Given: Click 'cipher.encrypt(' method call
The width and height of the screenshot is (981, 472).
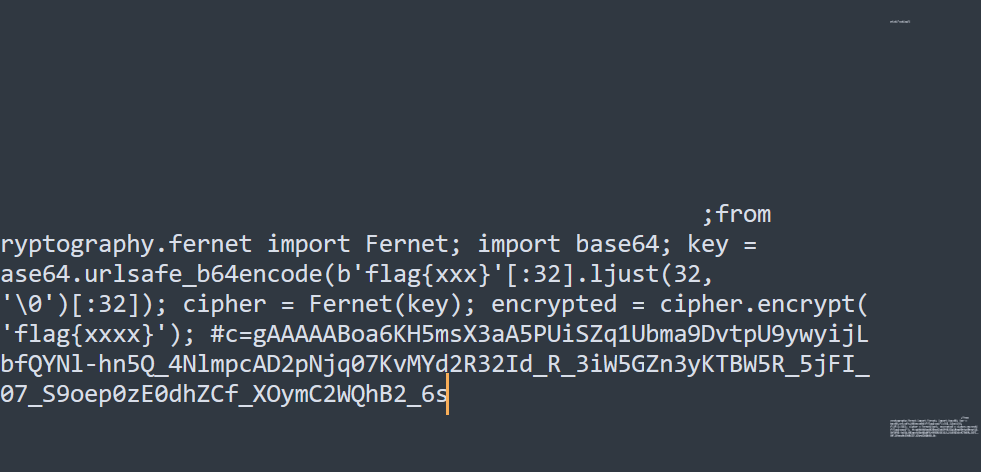Looking at the screenshot, I should tap(765, 304).
